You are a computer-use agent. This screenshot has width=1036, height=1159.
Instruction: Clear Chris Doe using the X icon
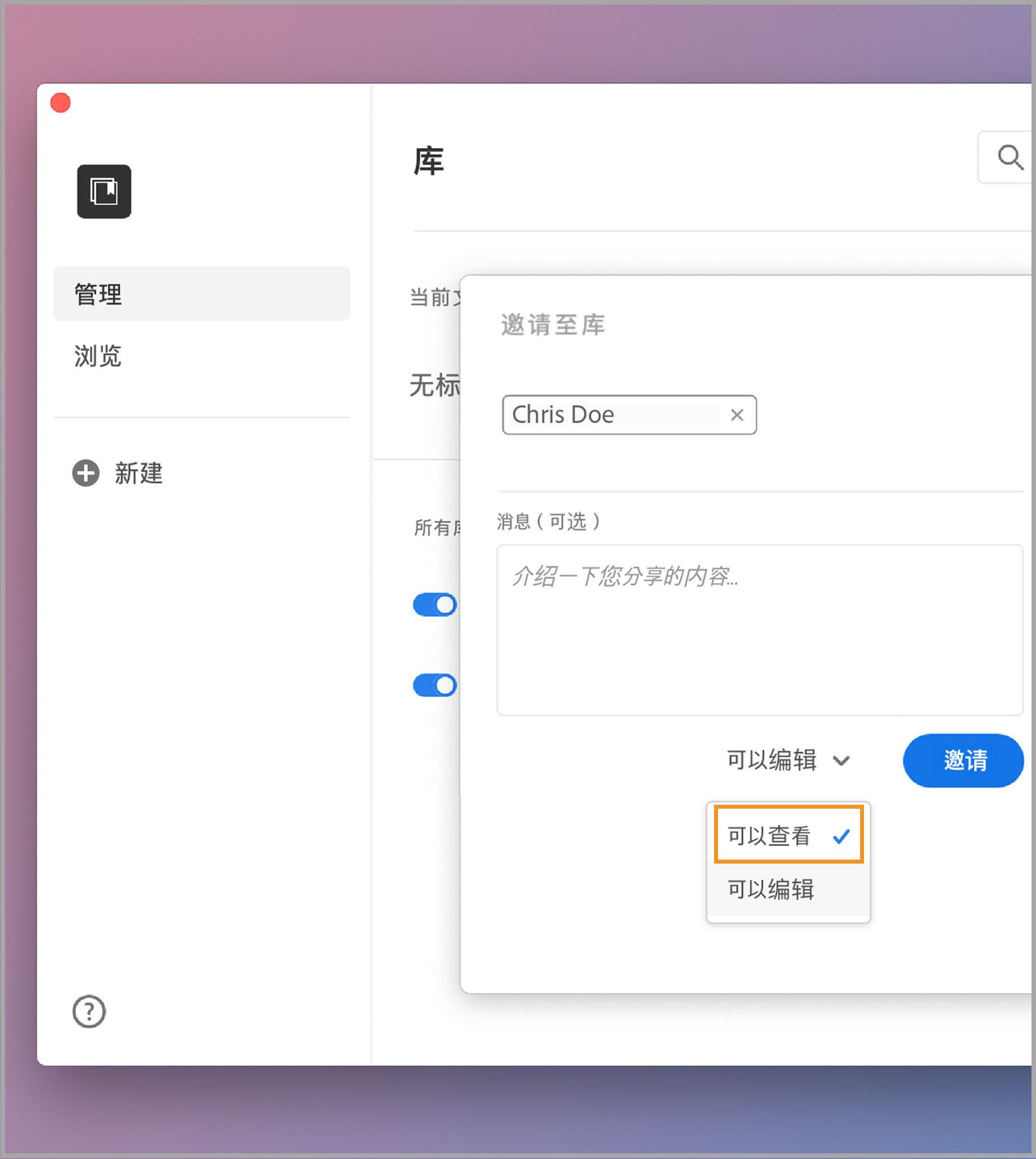tap(737, 415)
